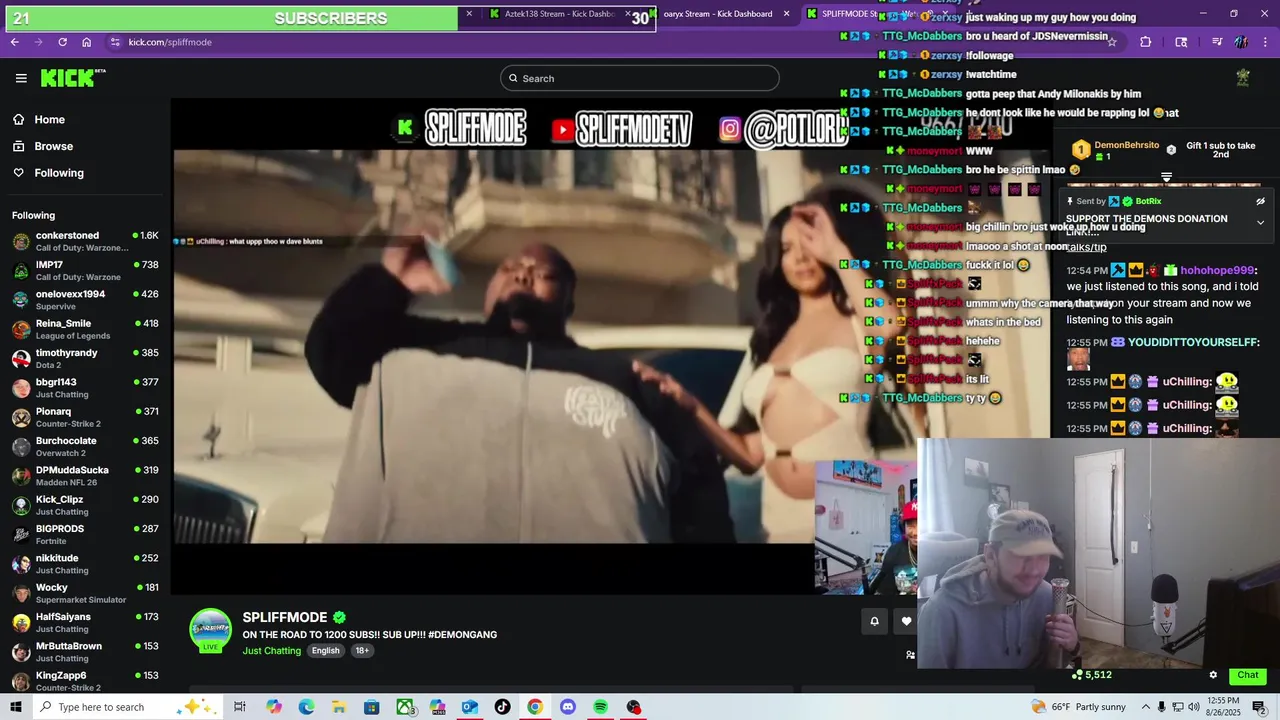Image resolution: width=1280 pixels, height=720 pixels.
Task: Open the Chrome profile avatar
Action: click(1241, 42)
